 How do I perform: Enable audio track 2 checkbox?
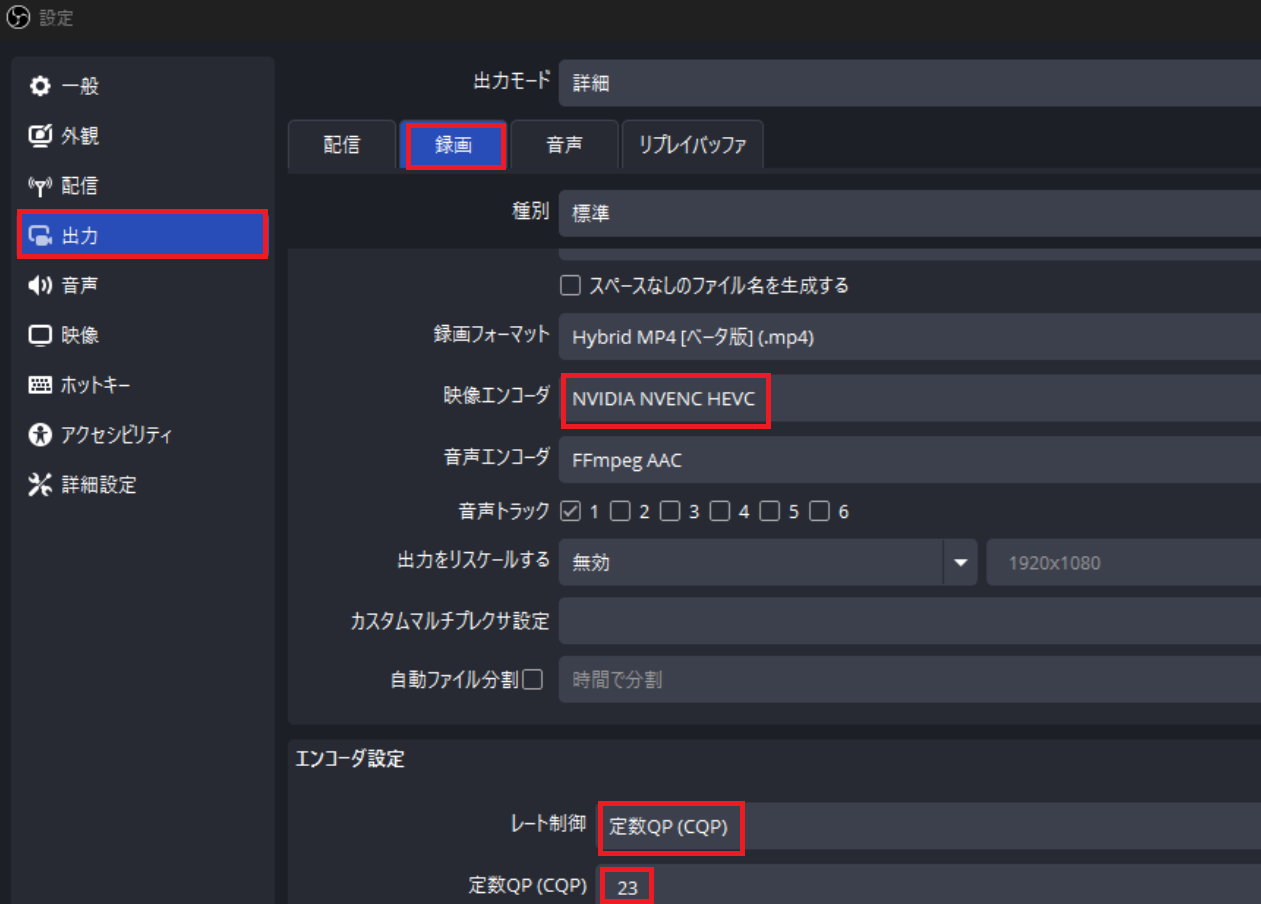coord(620,512)
